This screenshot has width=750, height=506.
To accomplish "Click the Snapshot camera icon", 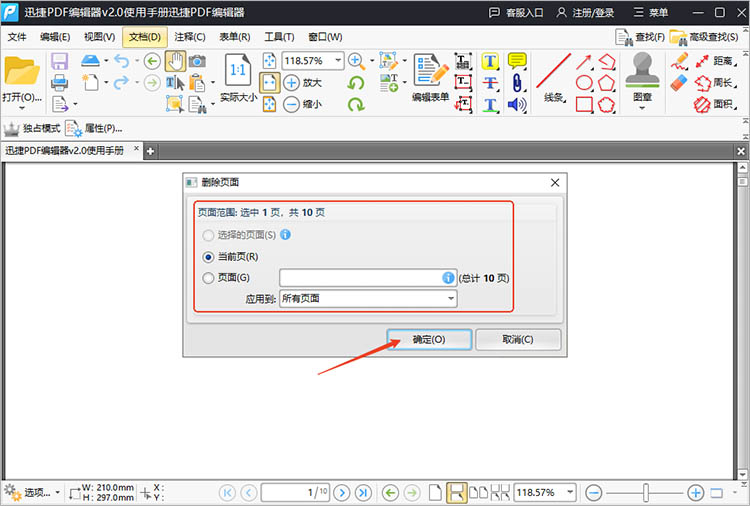I will [x=197, y=61].
